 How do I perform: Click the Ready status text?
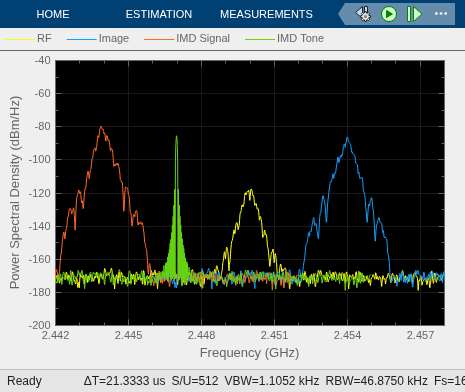click(24, 381)
